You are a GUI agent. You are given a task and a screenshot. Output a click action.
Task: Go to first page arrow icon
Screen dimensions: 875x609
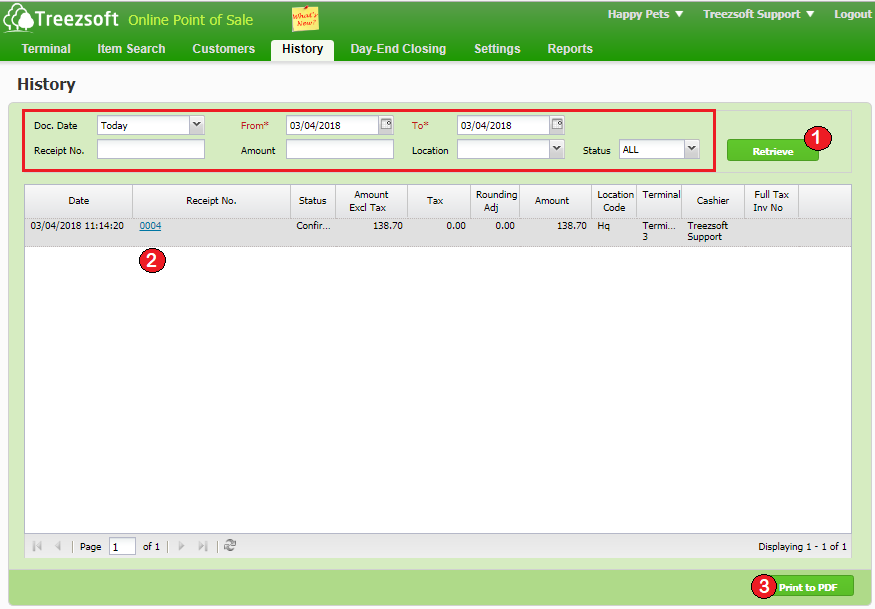coord(38,546)
